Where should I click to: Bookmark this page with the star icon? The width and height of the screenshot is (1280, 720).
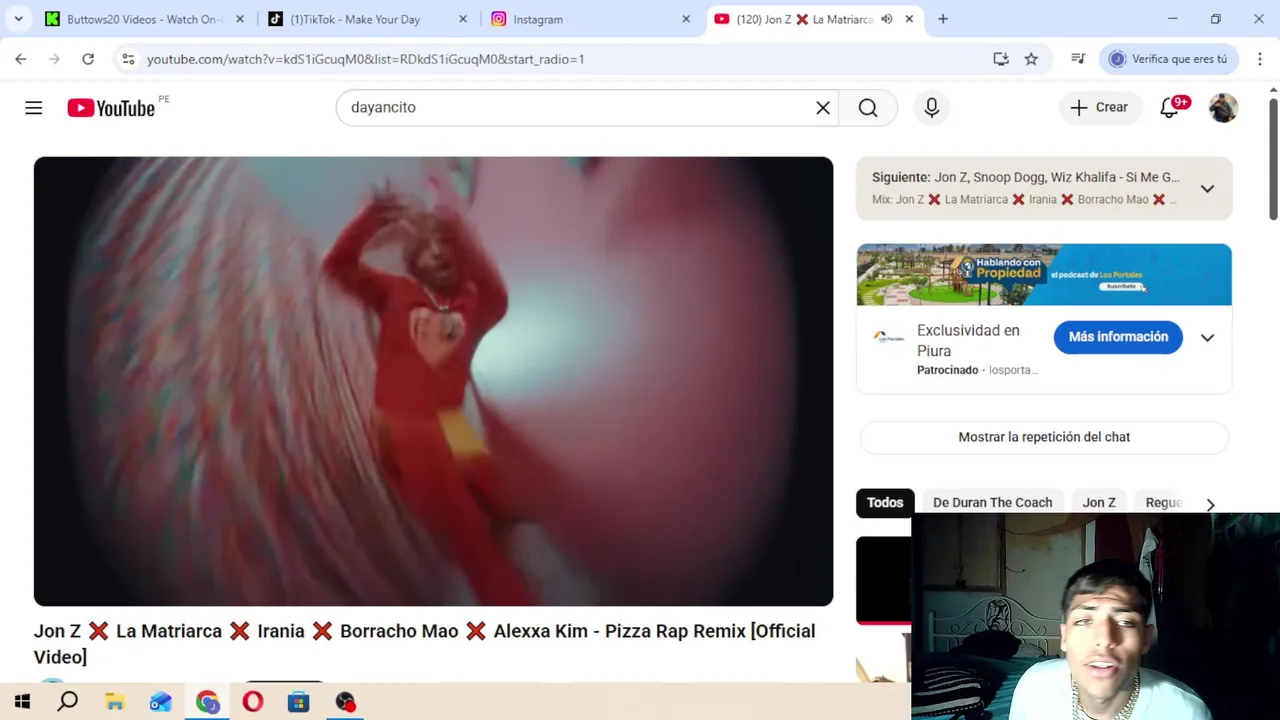click(1031, 59)
